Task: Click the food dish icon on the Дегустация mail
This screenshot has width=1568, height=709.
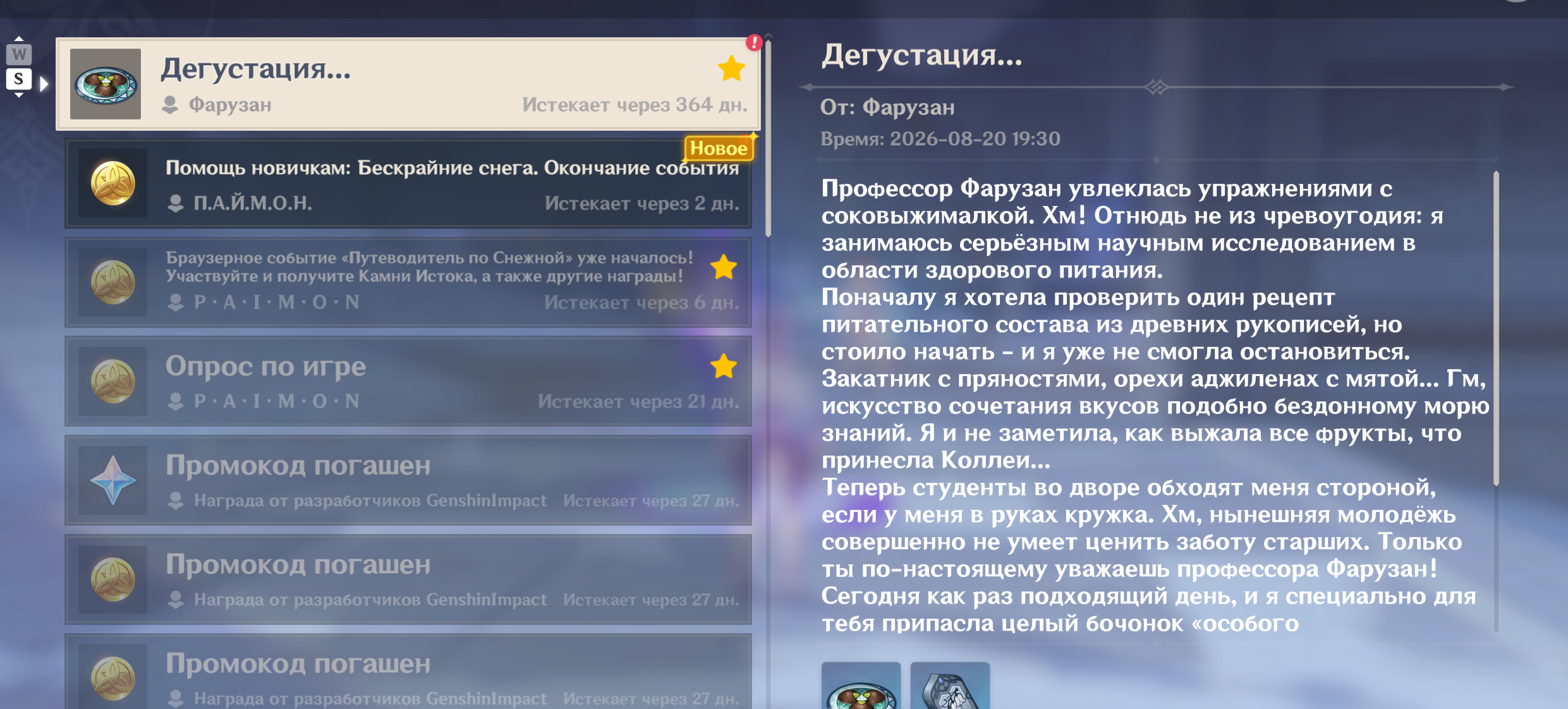Action: 106,84
